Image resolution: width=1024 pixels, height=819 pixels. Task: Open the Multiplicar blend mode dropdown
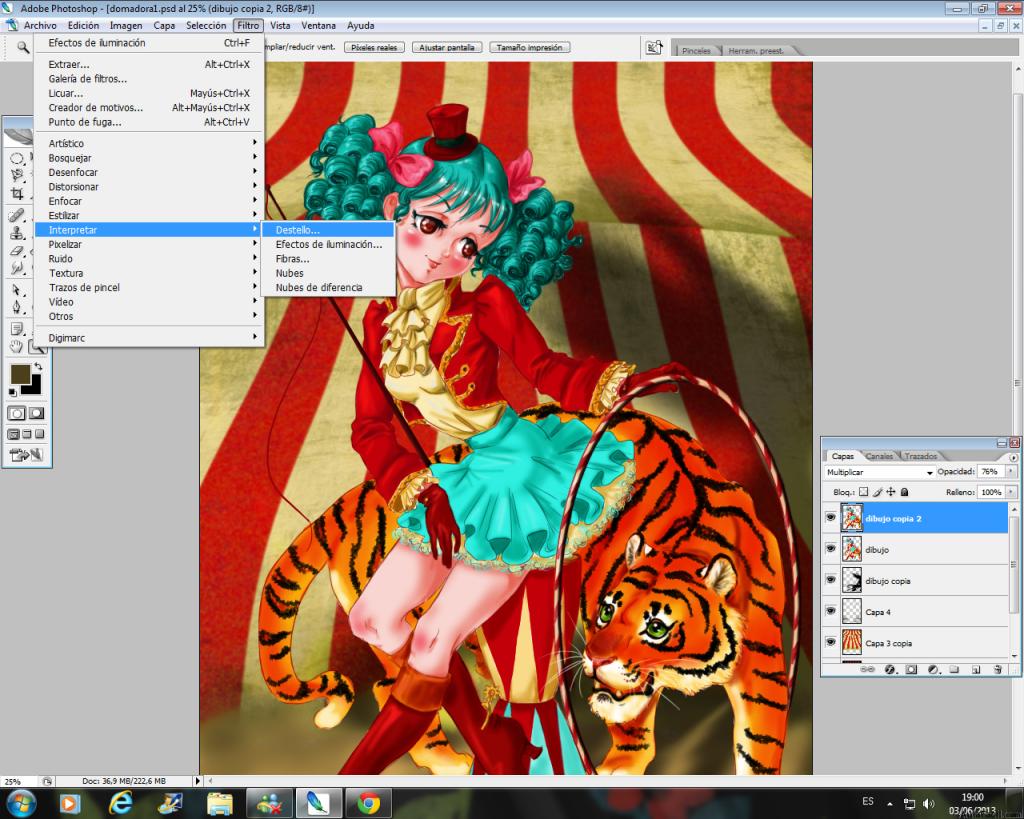point(879,472)
